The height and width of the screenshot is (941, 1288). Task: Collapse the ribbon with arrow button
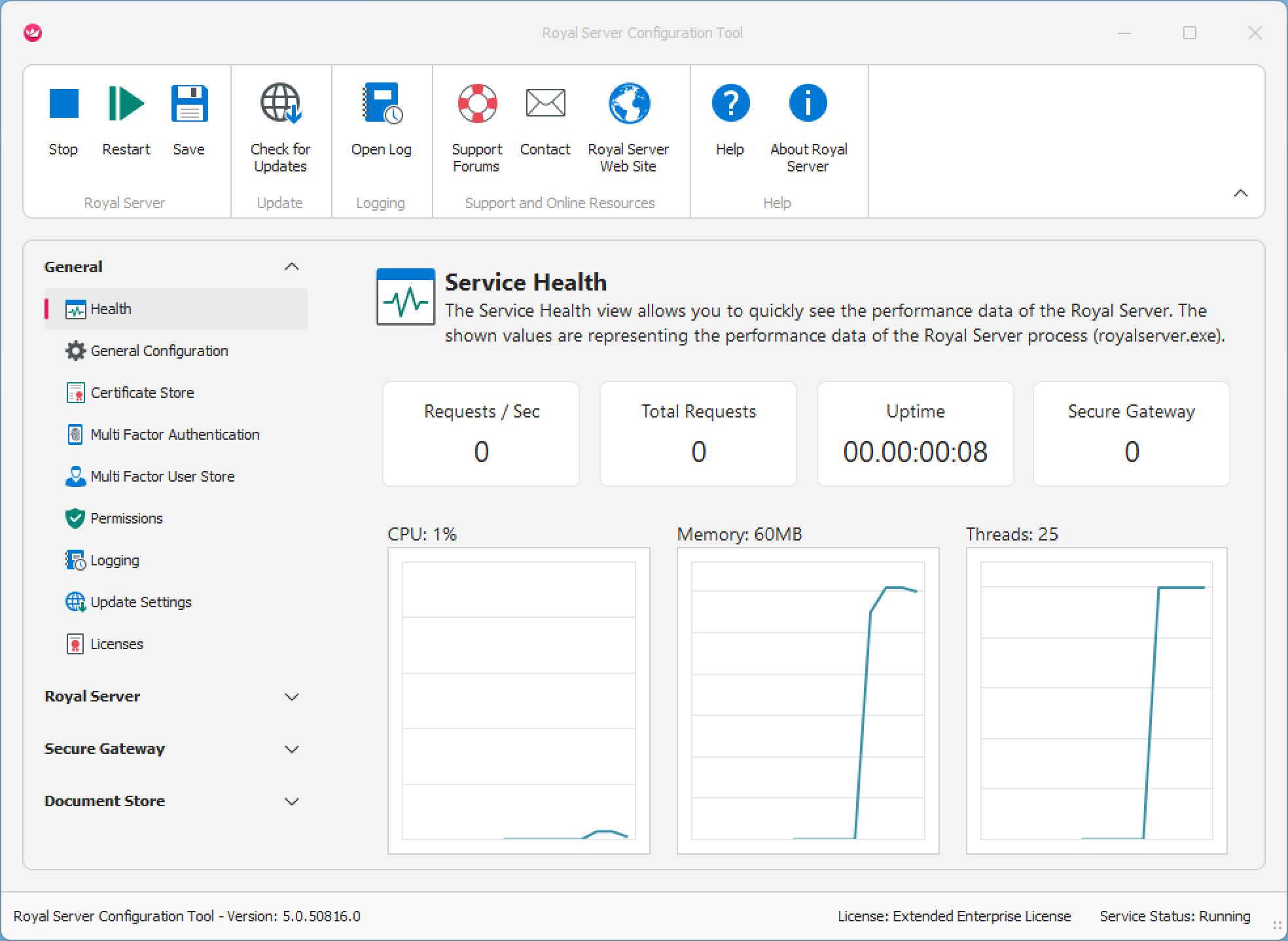[x=1240, y=193]
